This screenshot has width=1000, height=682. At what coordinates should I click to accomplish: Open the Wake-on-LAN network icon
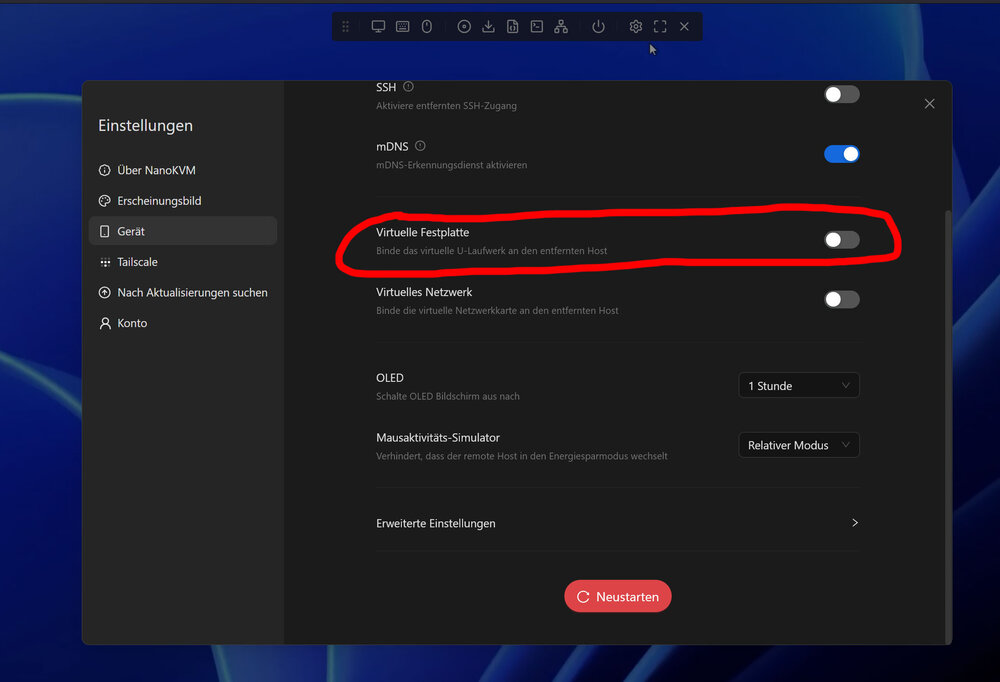tap(561, 26)
